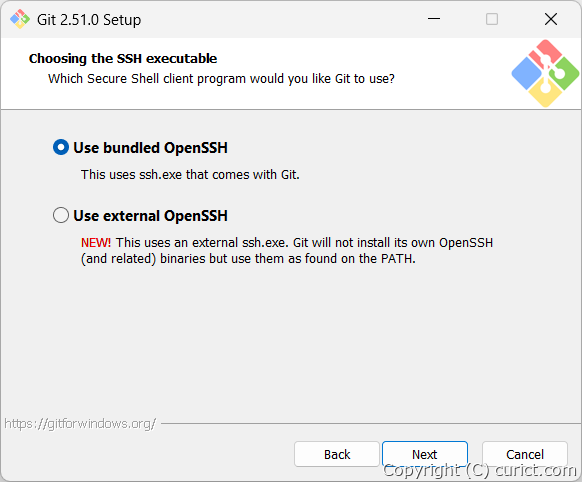This screenshot has width=582, height=482.
Task: Click the large Git logo in the header
Action: tap(545, 73)
